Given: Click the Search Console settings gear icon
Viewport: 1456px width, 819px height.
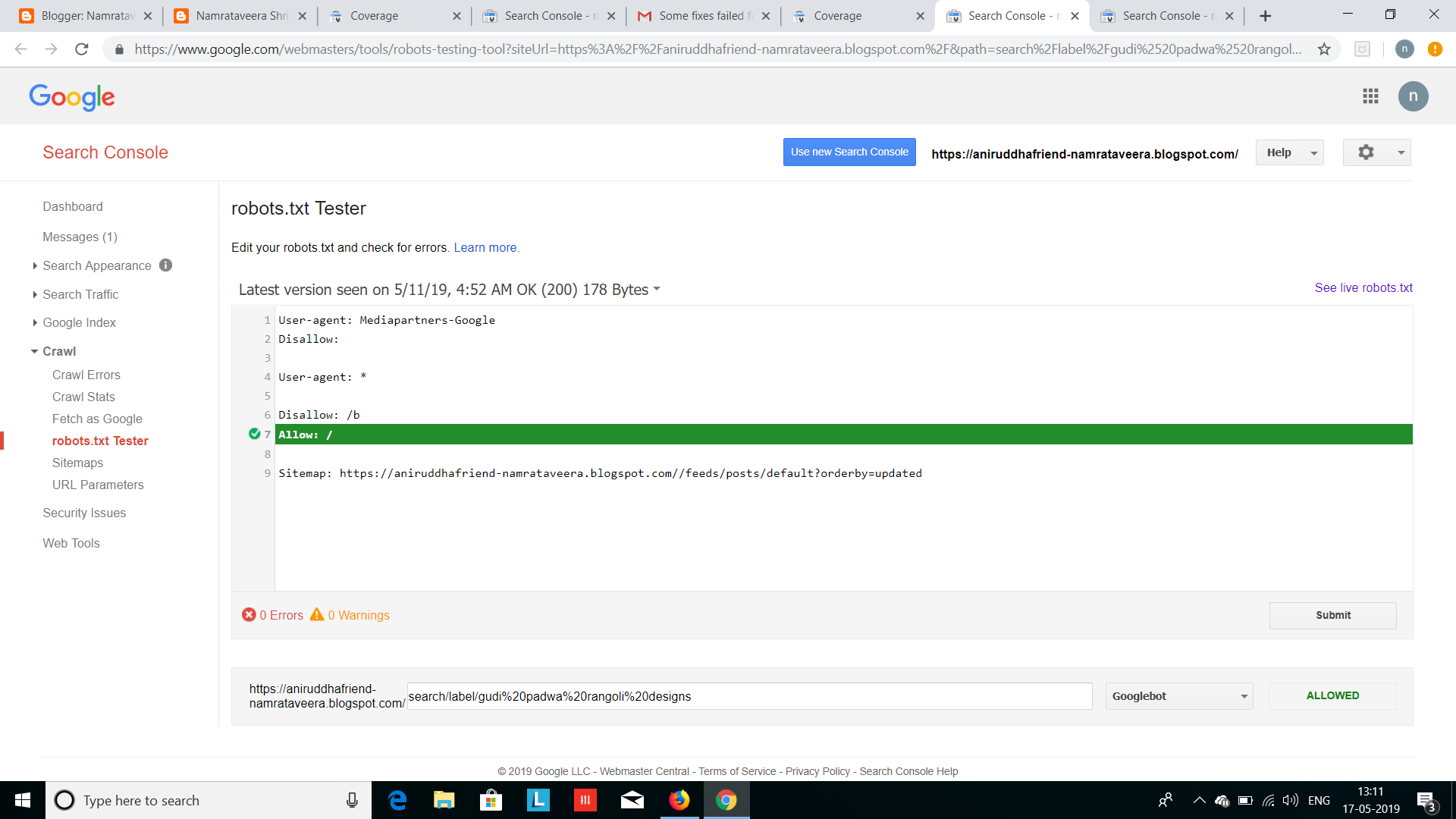Looking at the screenshot, I should click(x=1364, y=152).
